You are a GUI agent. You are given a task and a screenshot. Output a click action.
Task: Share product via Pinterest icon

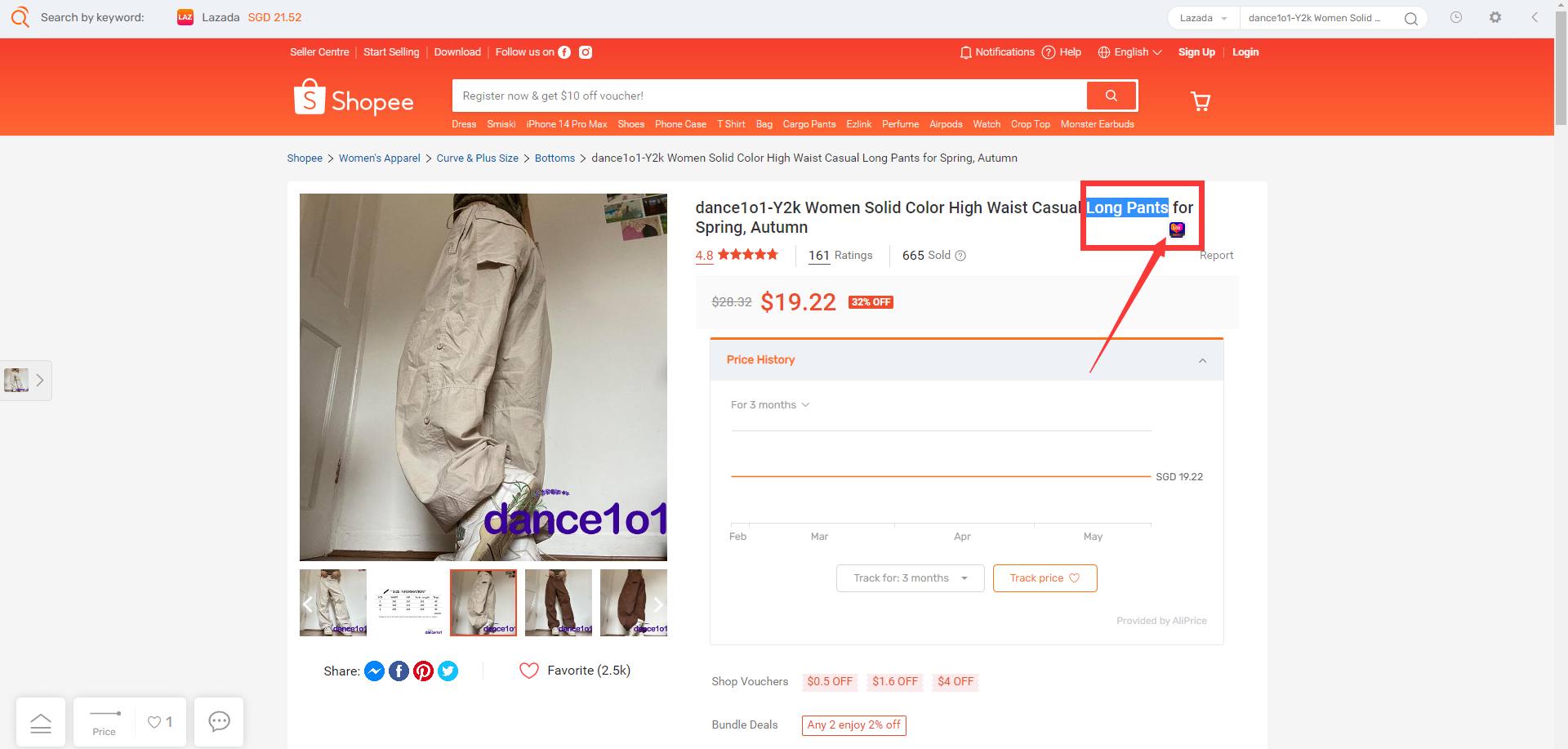click(423, 671)
